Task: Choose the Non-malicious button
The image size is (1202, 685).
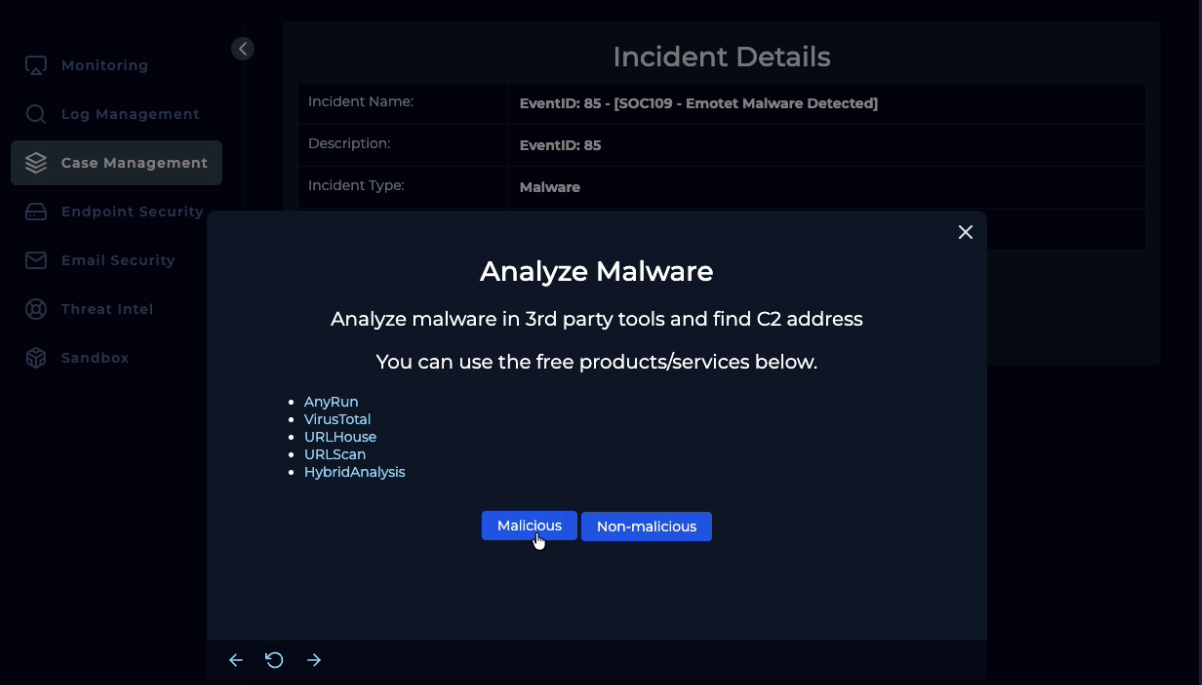Action: tap(646, 527)
